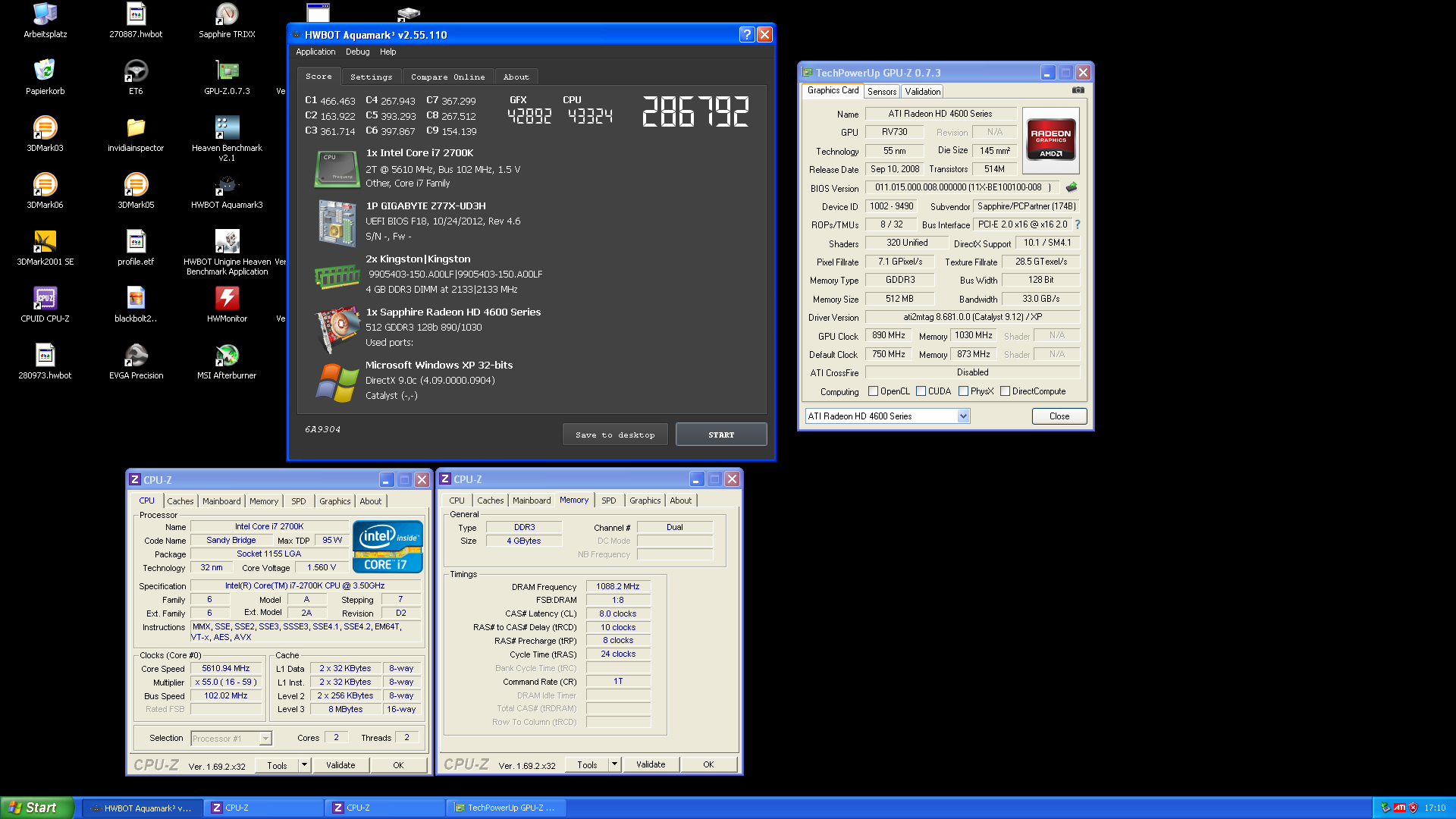Click Validate in right CPU-Z window
The width and height of the screenshot is (1456, 819).
651,764
